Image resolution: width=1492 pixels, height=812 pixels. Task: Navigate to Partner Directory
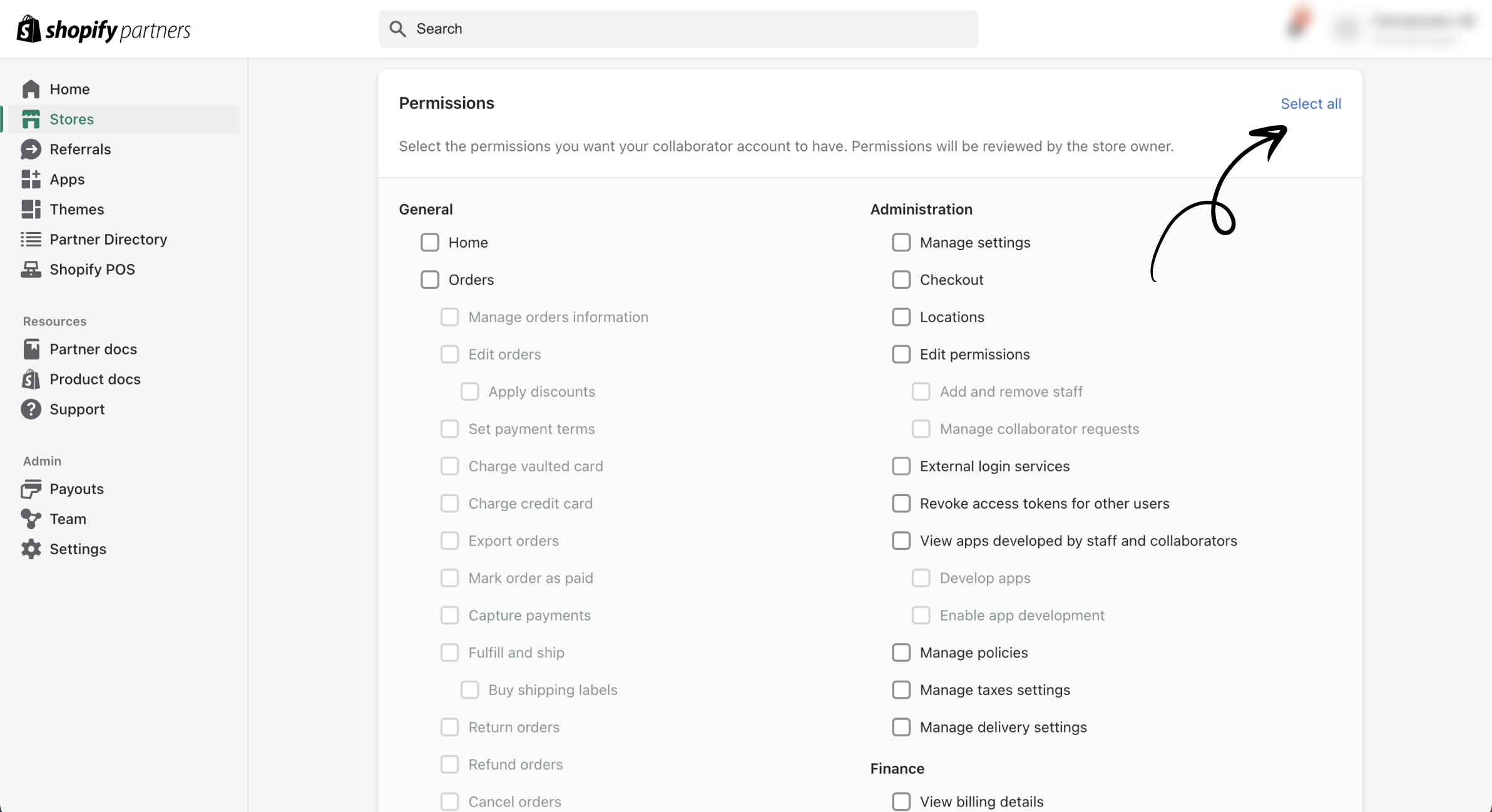coord(108,240)
